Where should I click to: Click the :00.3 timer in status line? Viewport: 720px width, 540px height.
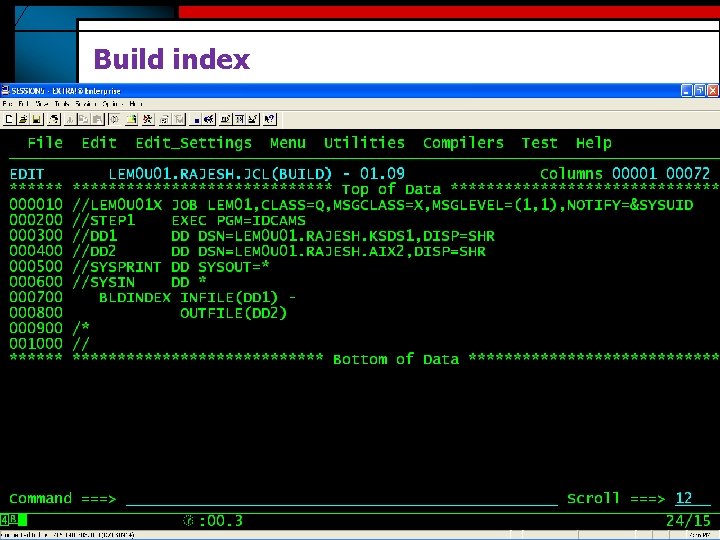[220, 521]
